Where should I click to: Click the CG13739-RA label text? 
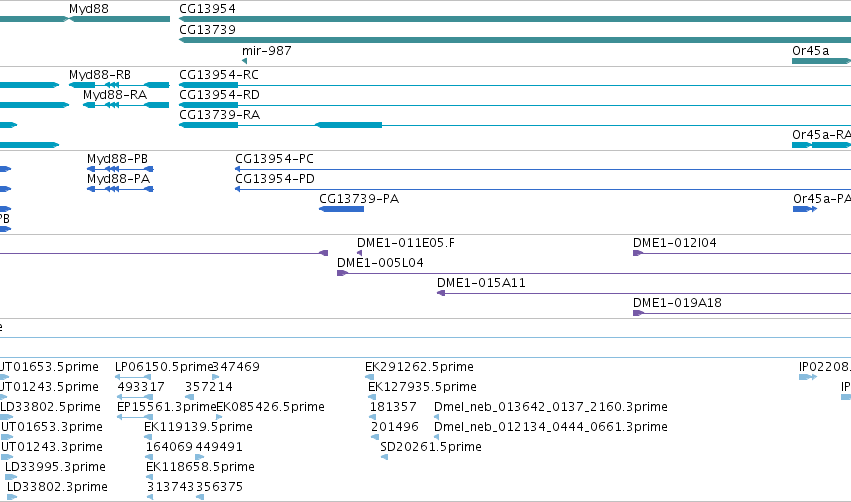coord(220,115)
